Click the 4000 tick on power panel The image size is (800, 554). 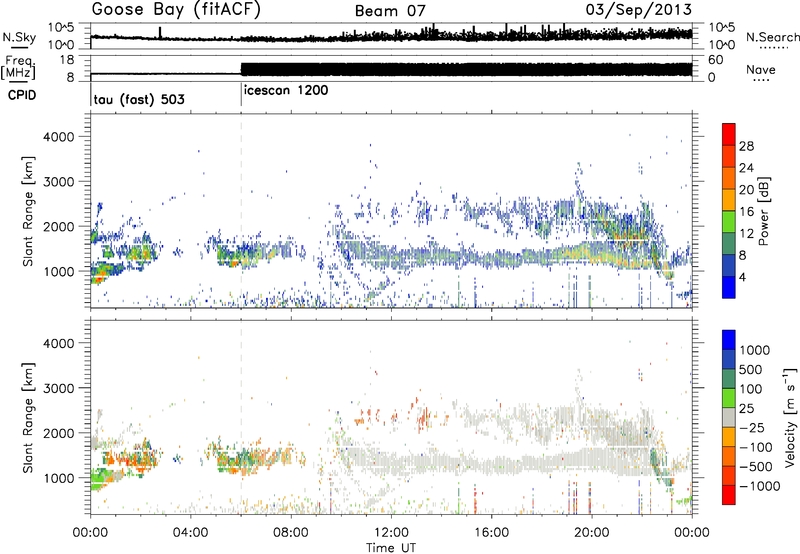pos(59,137)
